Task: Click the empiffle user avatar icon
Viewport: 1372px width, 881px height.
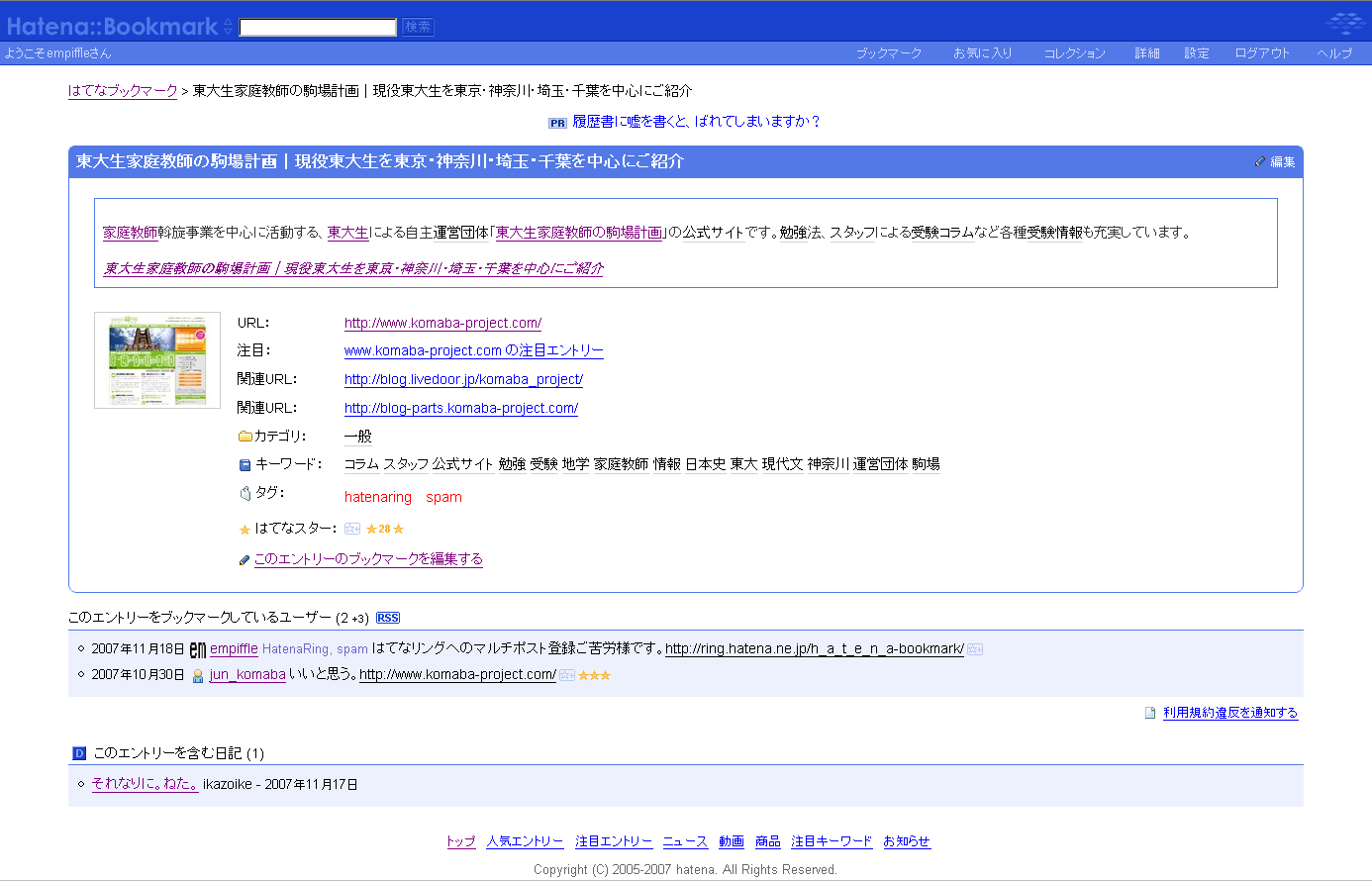Action: click(x=198, y=649)
